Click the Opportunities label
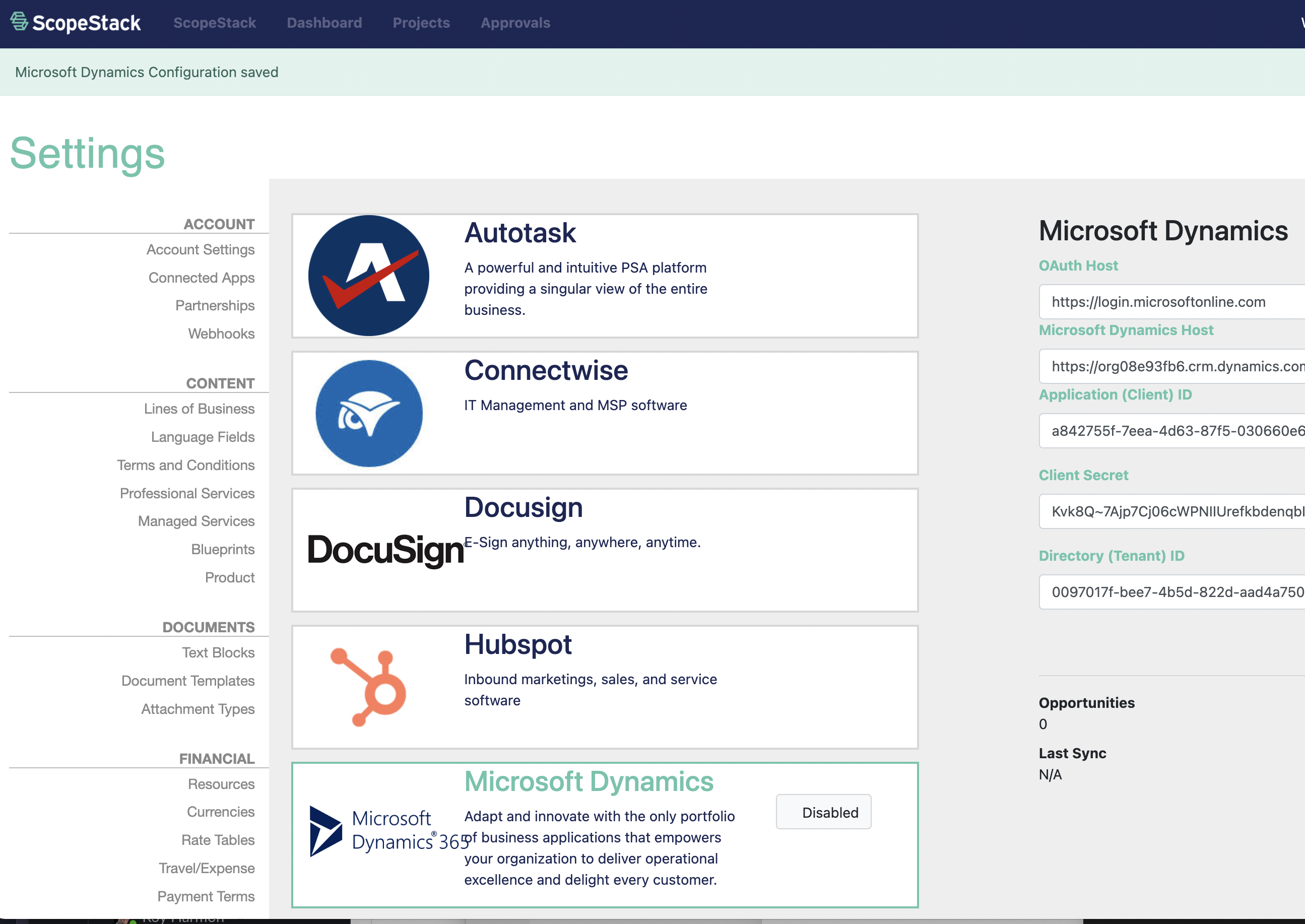1305x924 pixels. point(1086,703)
